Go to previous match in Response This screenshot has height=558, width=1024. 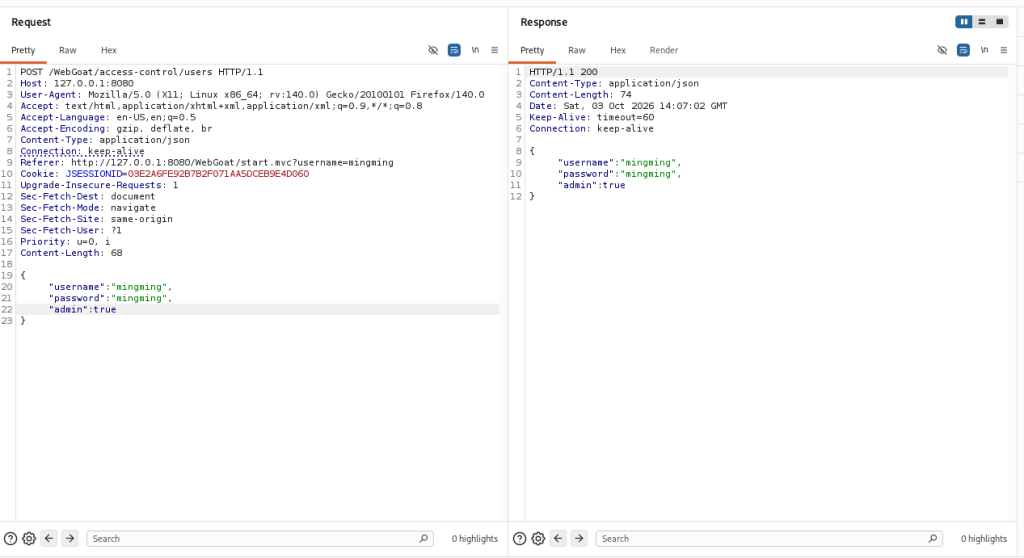coord(558,538)
